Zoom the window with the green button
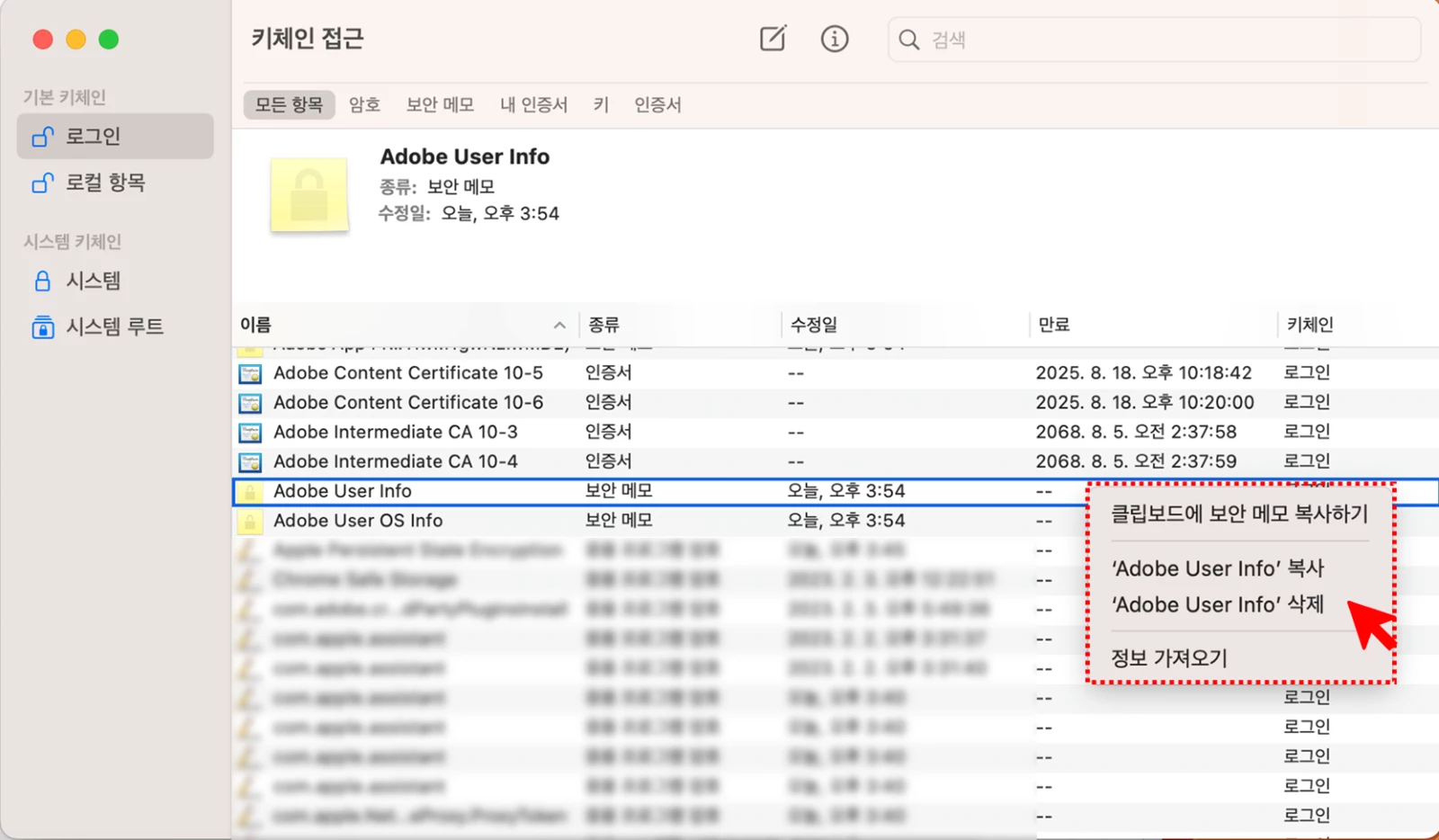This screenshot has width=1439, height=840. pyautogui.click(x=109, y=40)
